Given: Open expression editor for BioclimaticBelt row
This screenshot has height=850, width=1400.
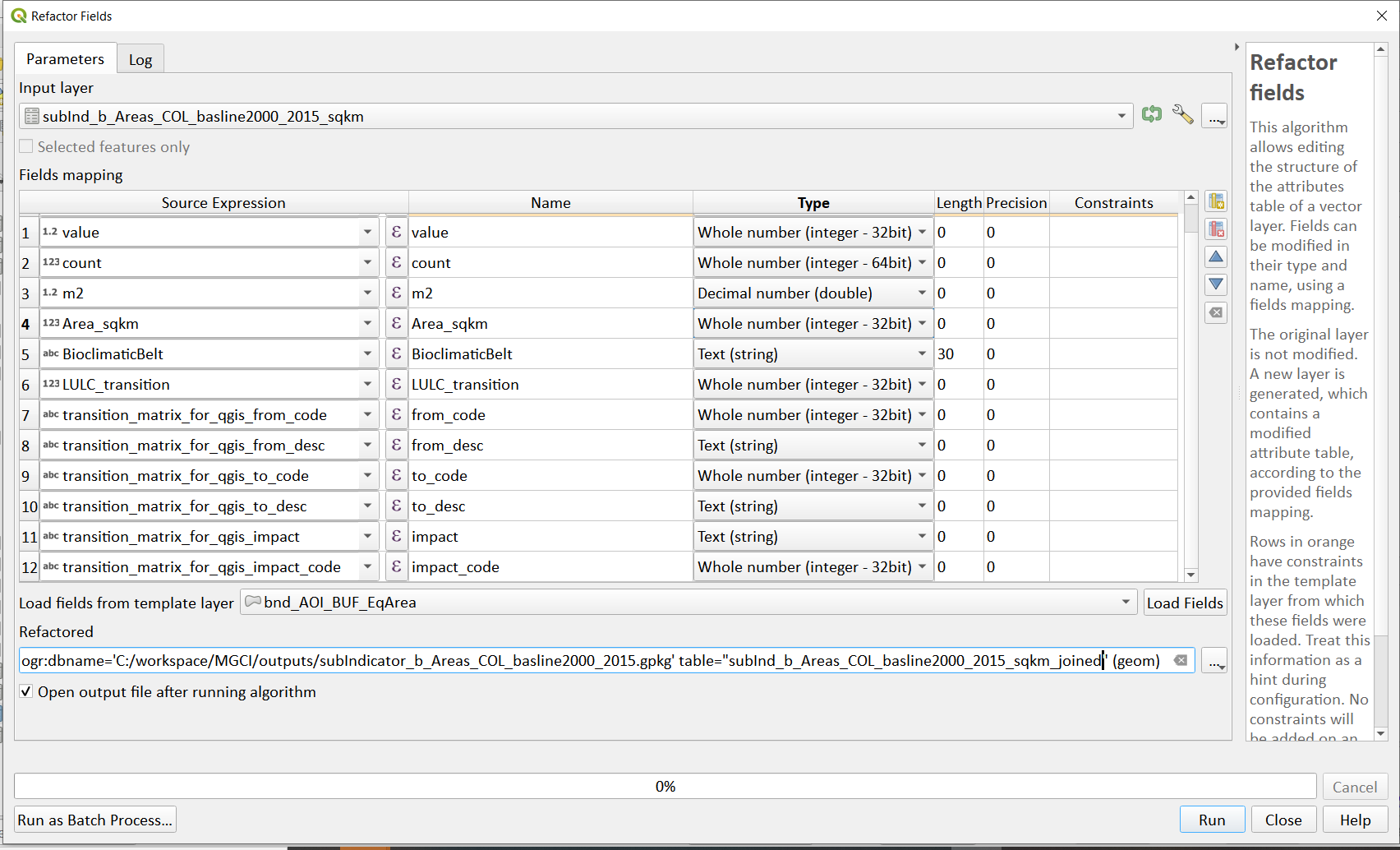Looking at the screenshot, I should tap(396, 354).
